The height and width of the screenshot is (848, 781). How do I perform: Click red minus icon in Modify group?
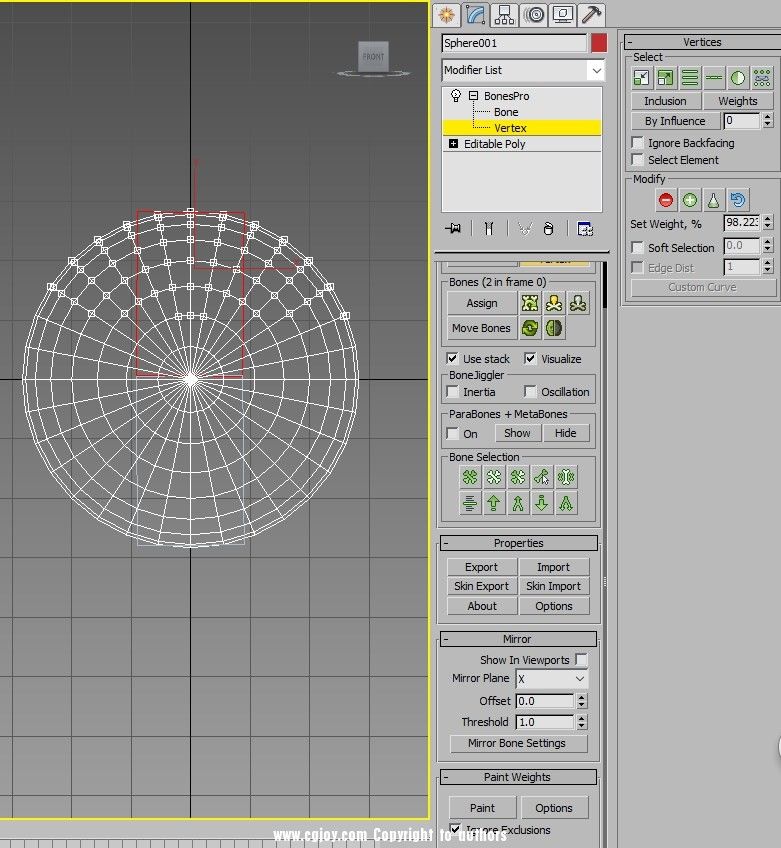click(666, 200)
